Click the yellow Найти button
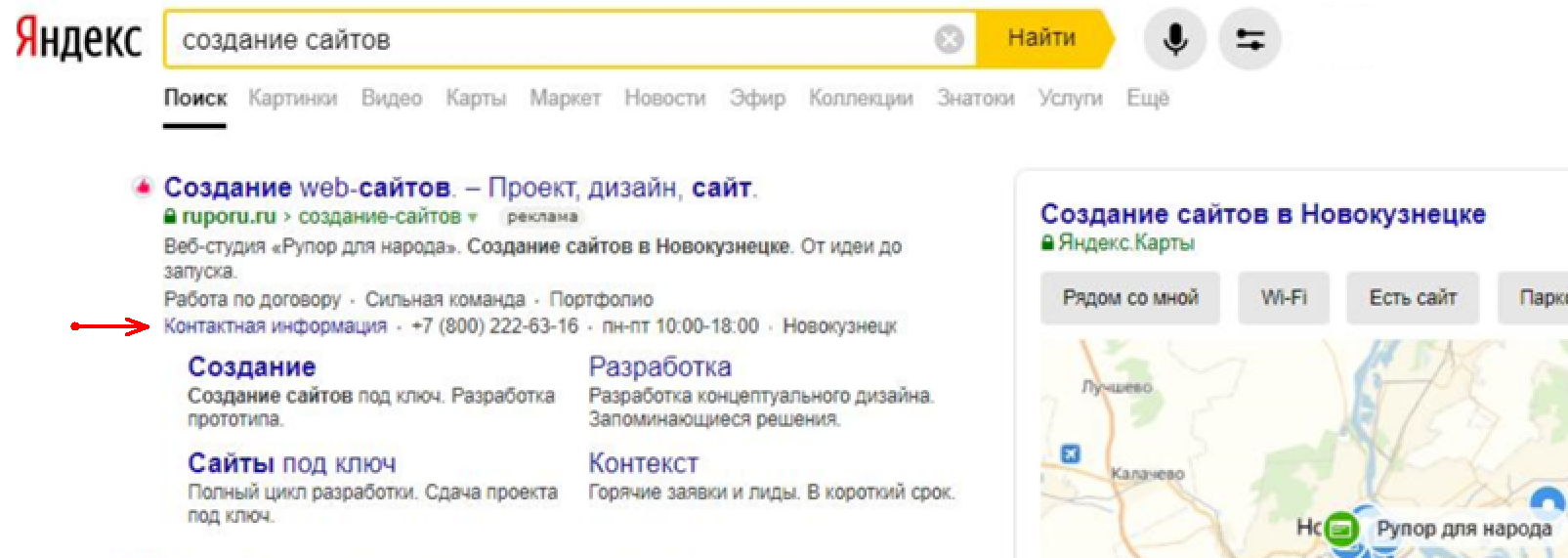1568x558 pixels. pos(1043,39)
